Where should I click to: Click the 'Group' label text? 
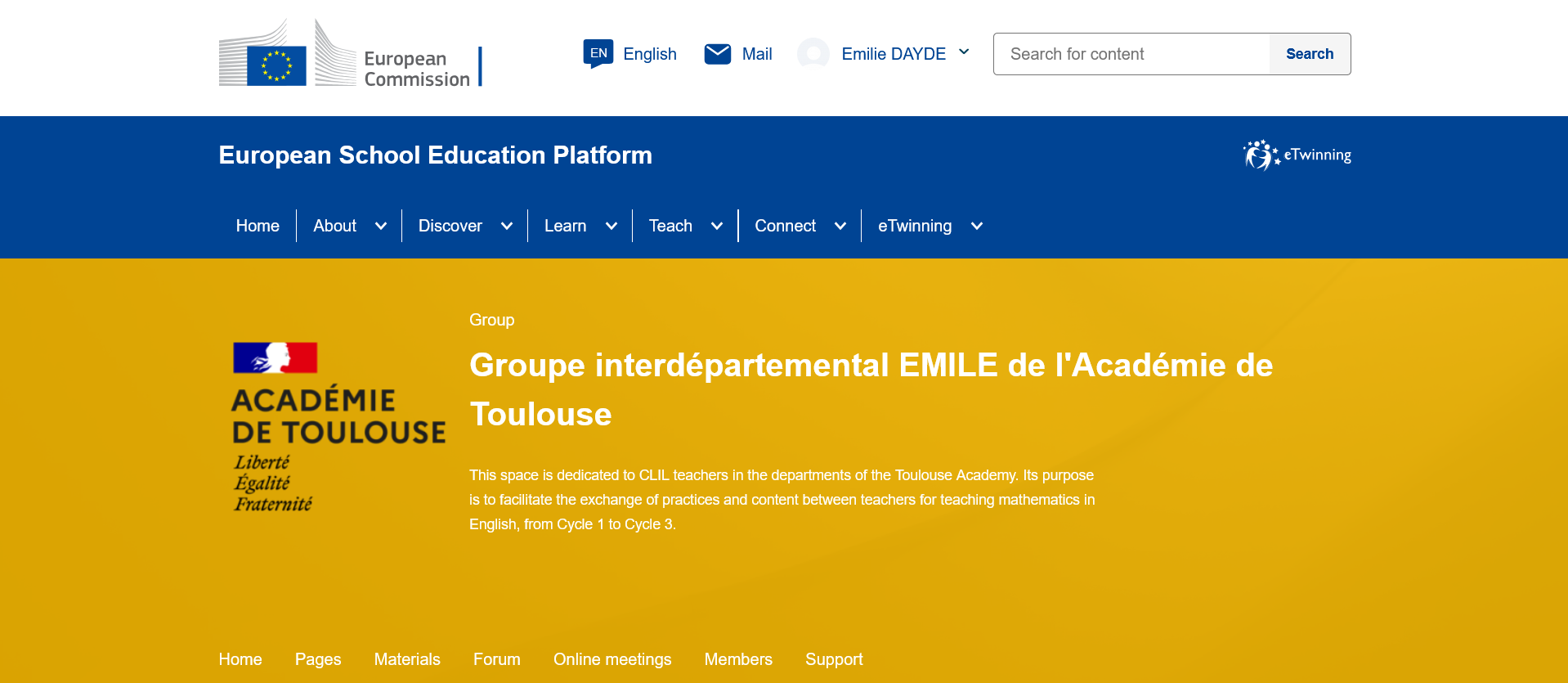[x=491, y=320]
